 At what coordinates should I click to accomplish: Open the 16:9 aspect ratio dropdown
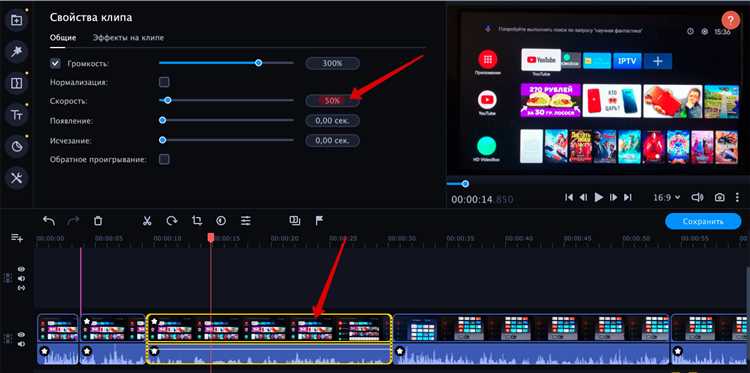(x=667, y=197)
